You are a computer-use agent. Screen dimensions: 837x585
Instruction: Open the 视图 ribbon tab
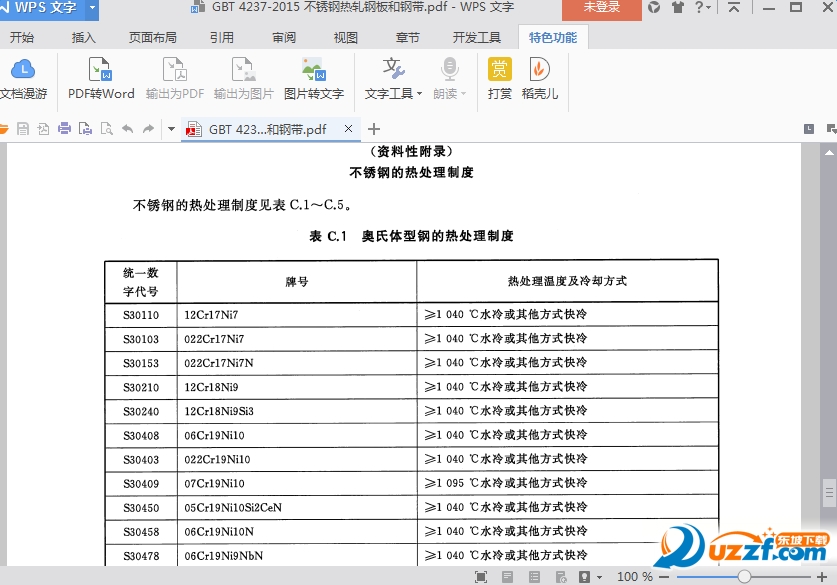click(x=345, y=37)
